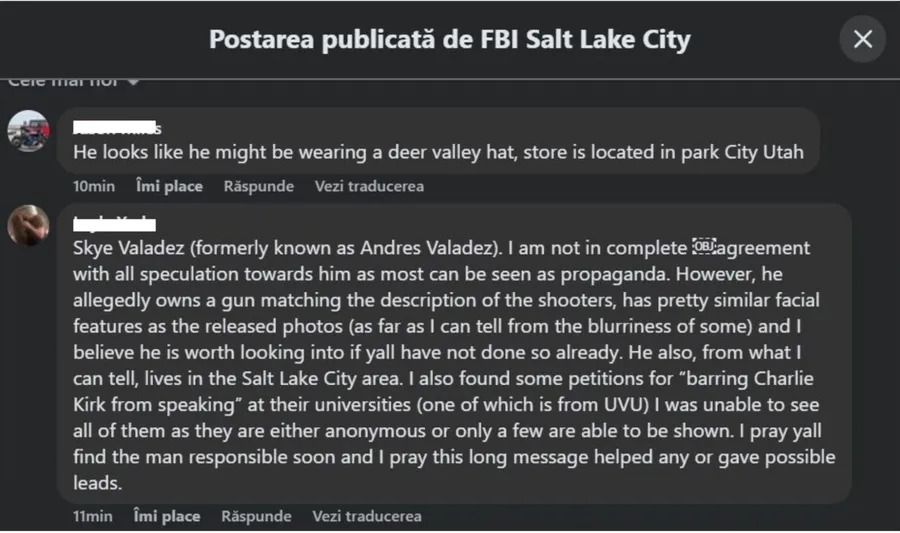Viewport: 900px width, 533px height.
Task: Click the '10min' timestamp of the first comment
Action: (x=93, y=186)
